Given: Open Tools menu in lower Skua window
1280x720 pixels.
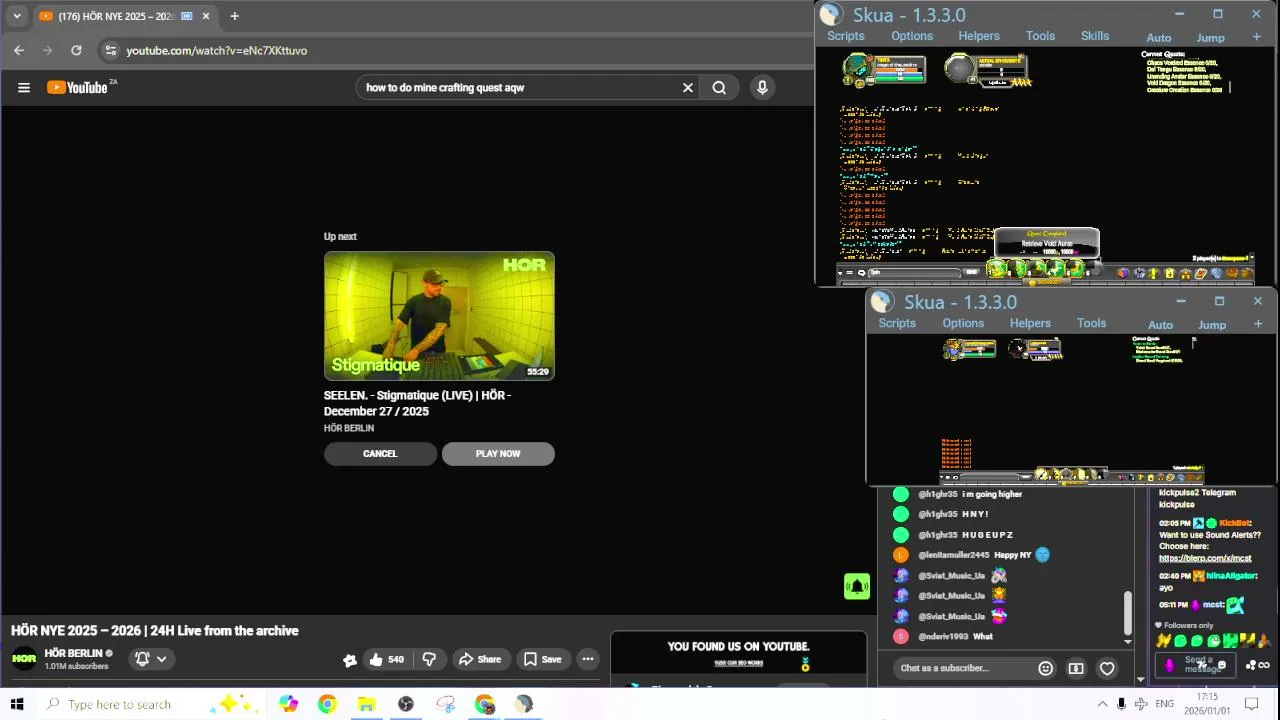Looking at the screenshot, I should (1091, 323).
